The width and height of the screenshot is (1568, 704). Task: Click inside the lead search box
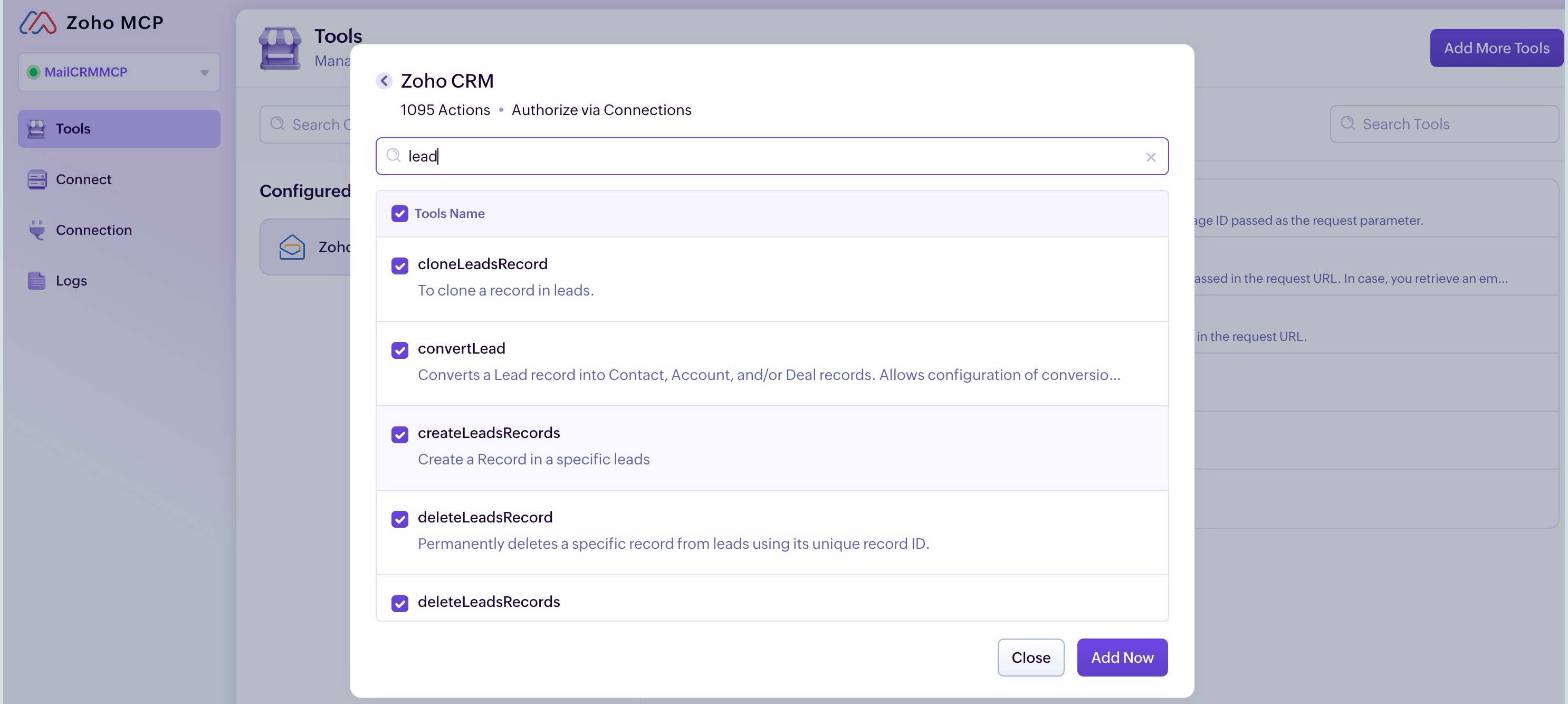coord(772,156)
